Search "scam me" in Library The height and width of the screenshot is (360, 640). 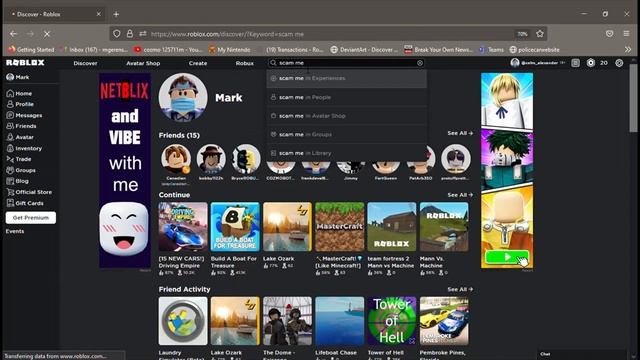(x=347, y=153)
